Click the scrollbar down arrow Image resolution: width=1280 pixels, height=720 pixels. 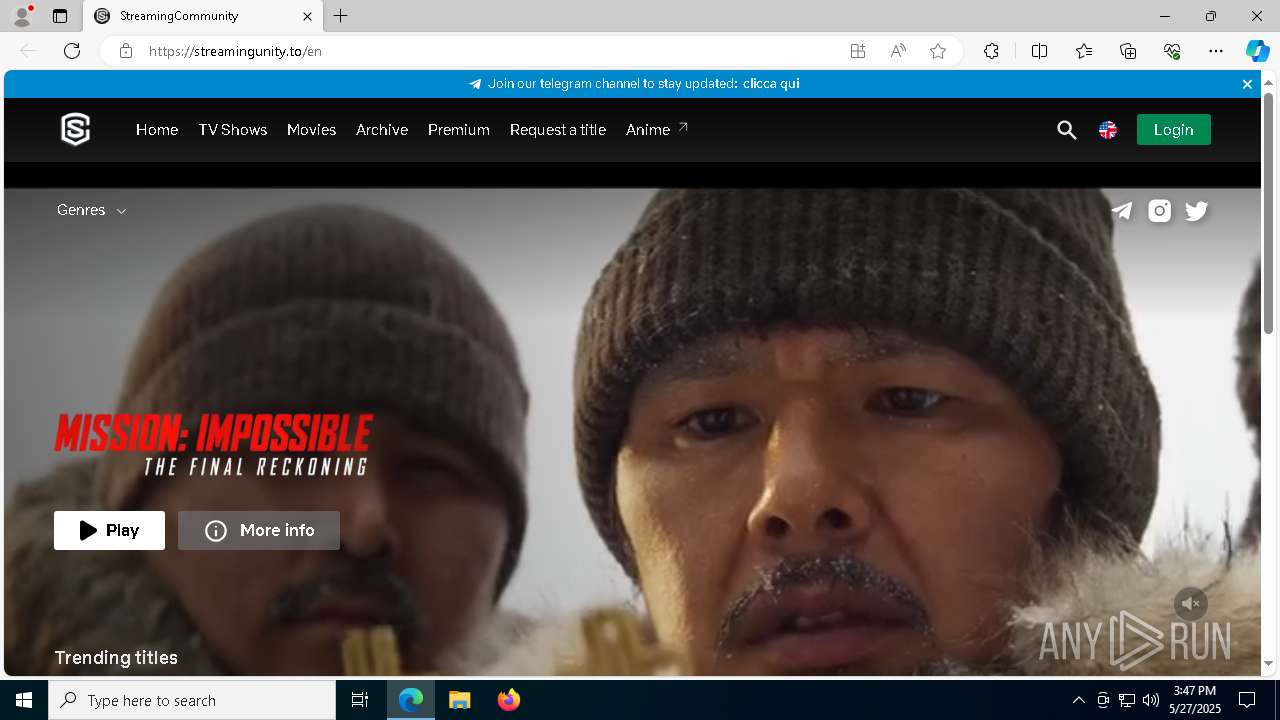click(x=1268, y=663)
